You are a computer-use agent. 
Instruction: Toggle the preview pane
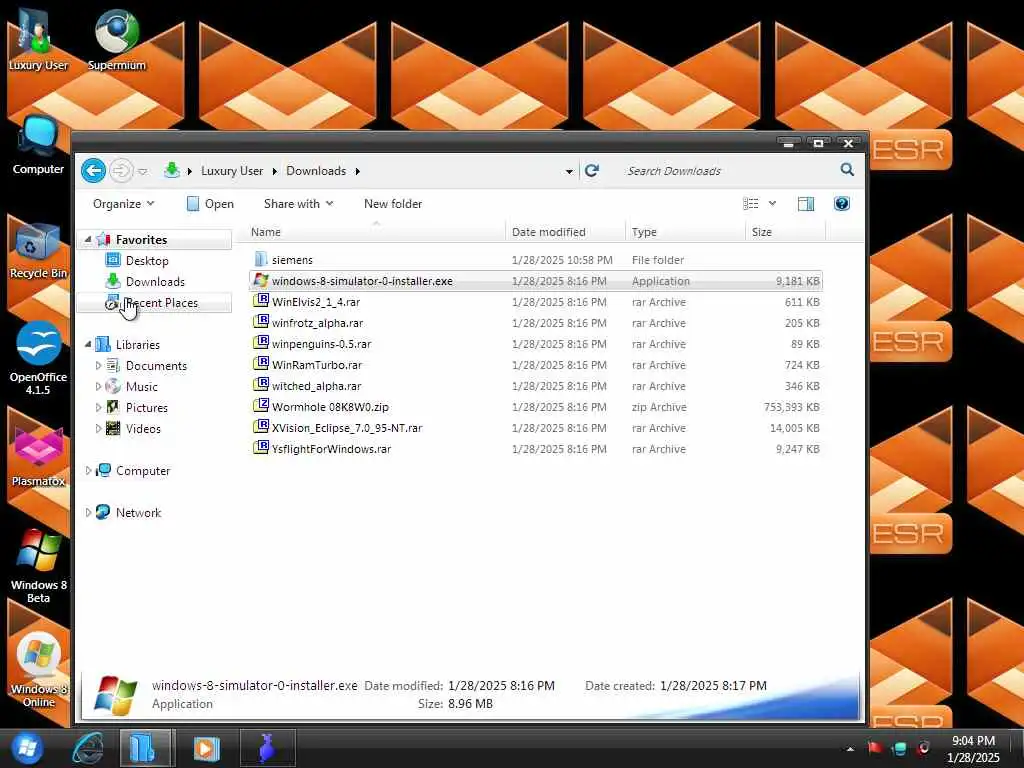click(806, 204)
